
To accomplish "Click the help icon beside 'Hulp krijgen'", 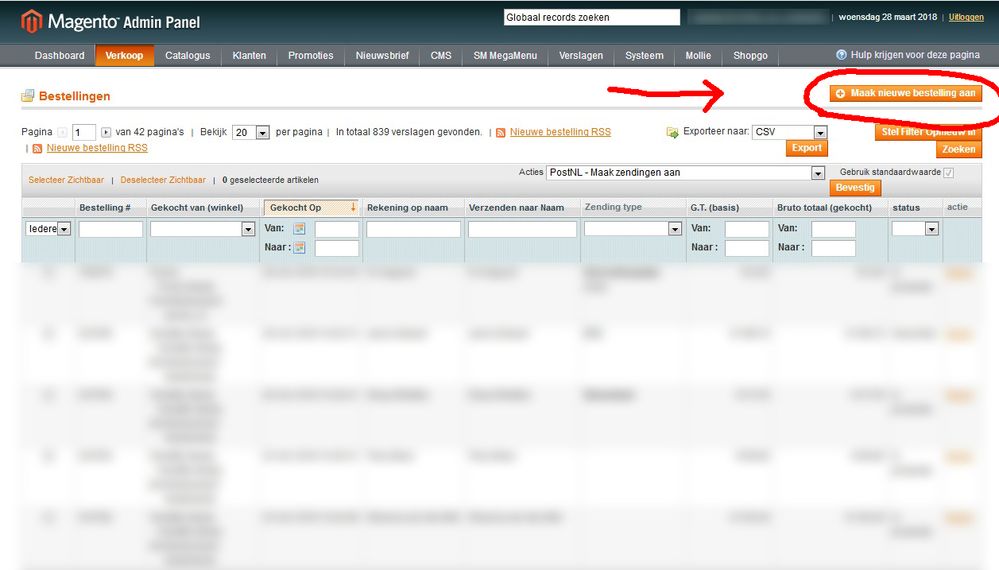I will [841, 55].
